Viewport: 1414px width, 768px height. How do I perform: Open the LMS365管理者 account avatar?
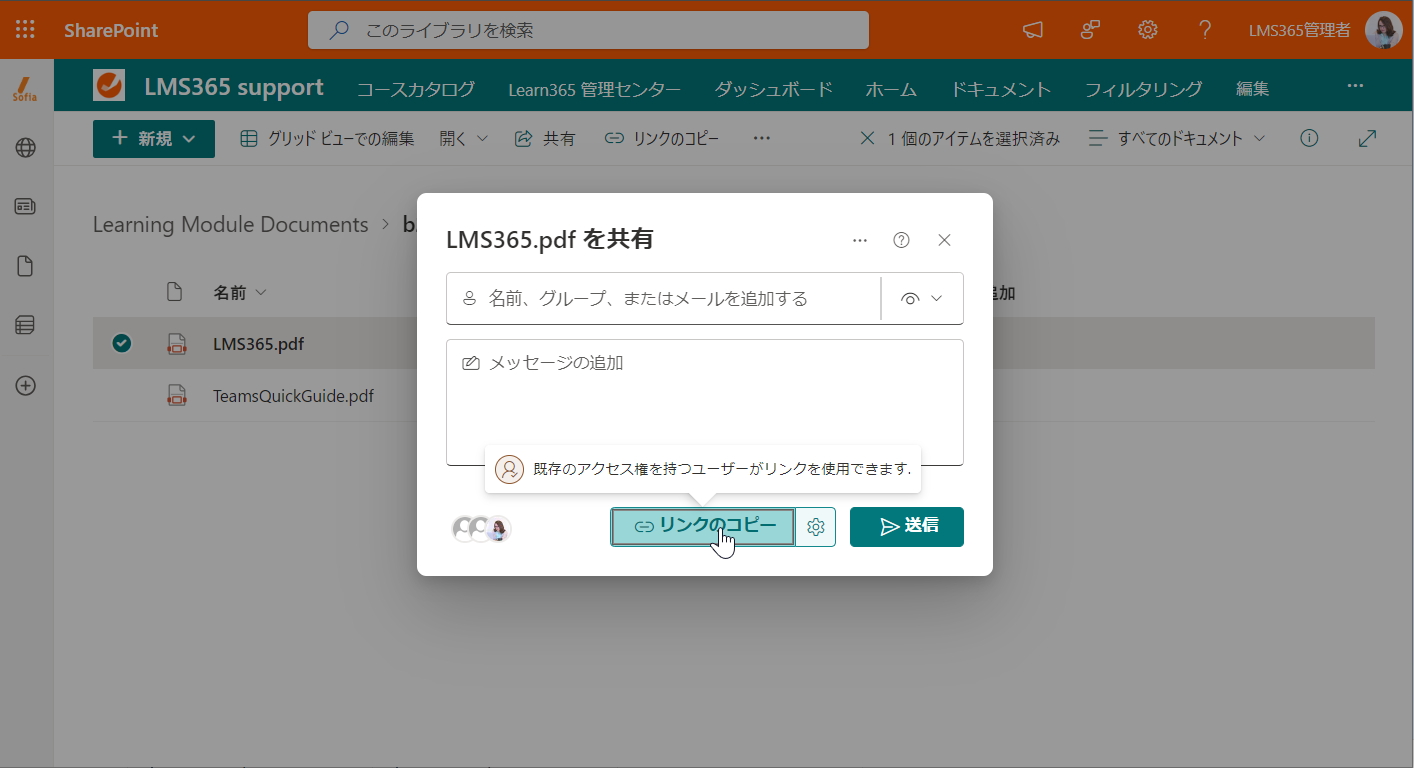[1384, 30]
